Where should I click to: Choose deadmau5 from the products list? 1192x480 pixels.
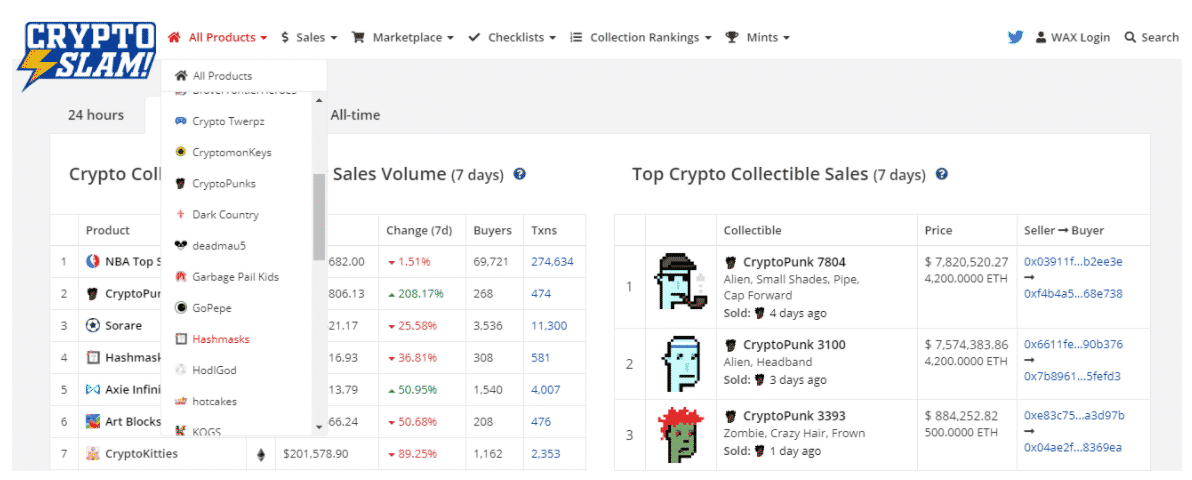219,246
